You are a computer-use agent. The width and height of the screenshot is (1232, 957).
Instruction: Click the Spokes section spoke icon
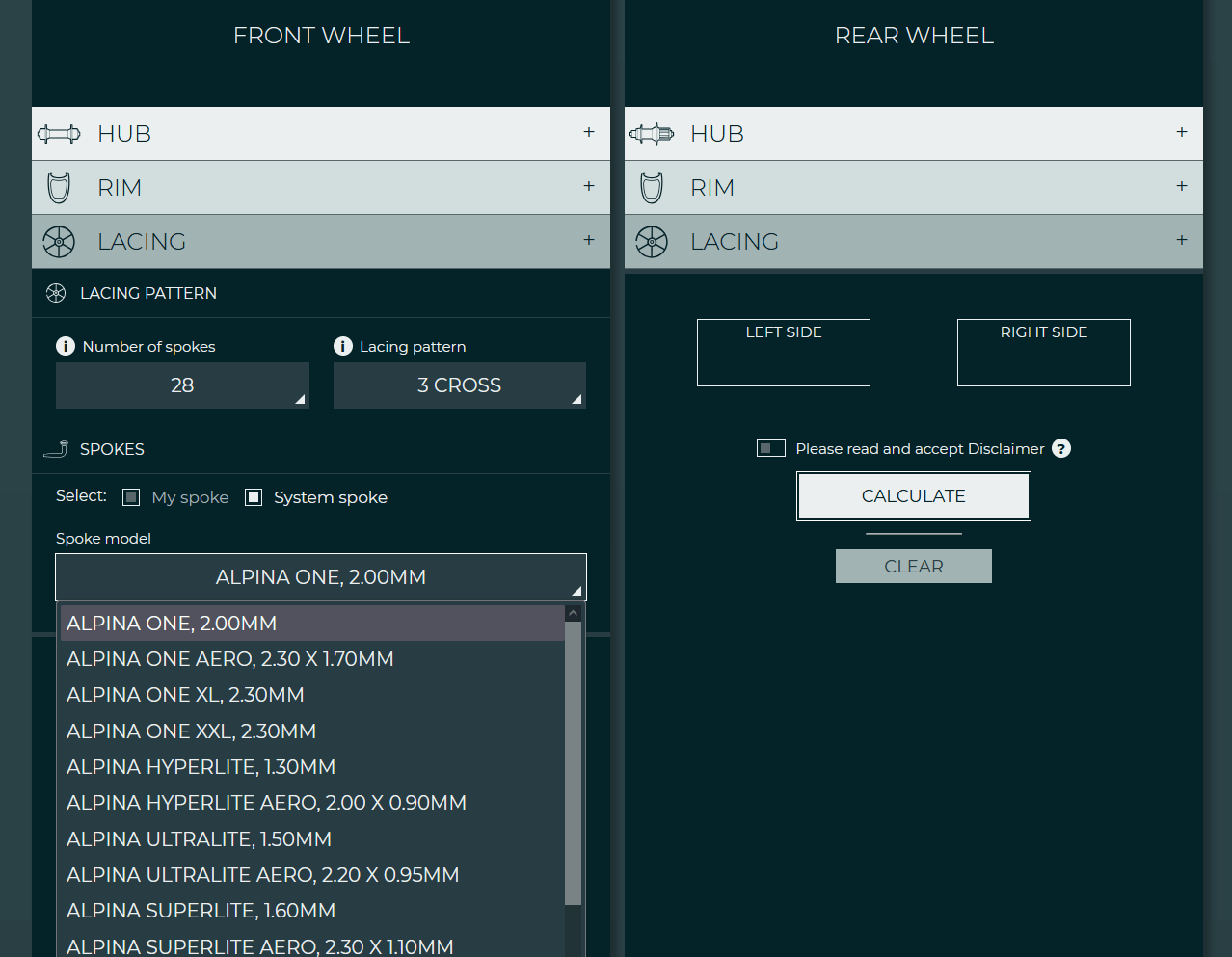(56, 449)
